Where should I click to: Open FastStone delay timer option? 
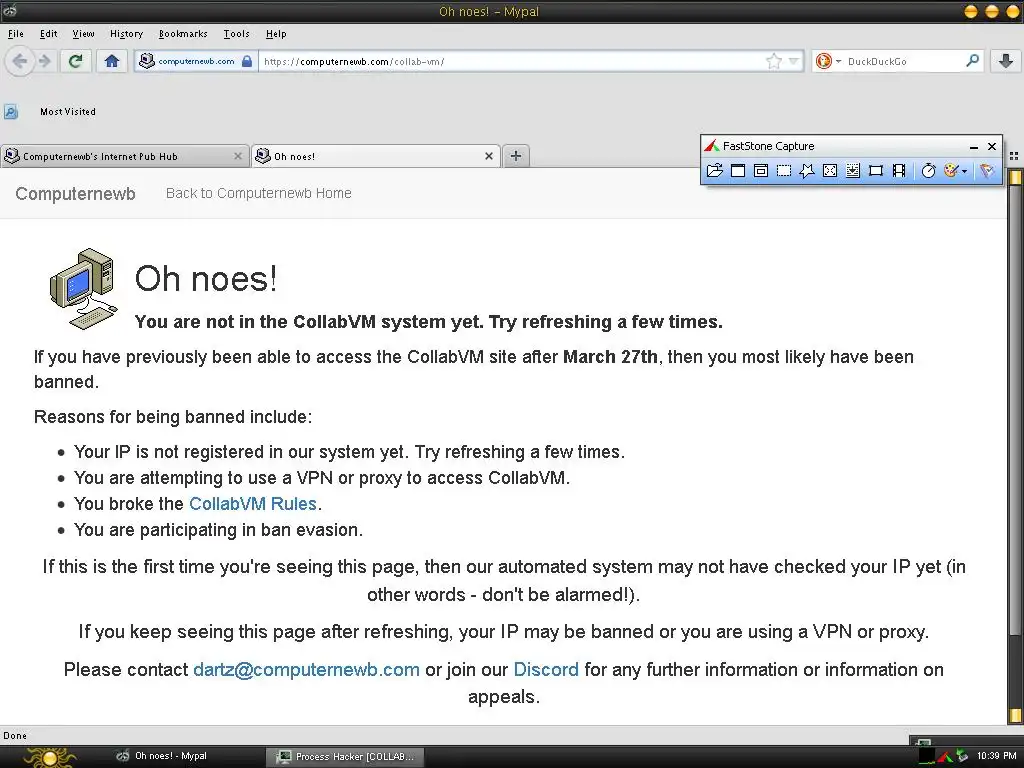928,170
